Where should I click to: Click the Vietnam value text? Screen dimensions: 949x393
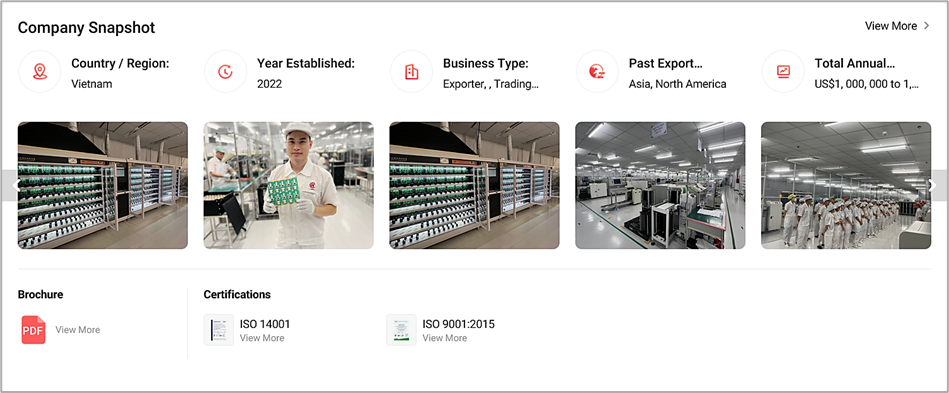point(92,84)
